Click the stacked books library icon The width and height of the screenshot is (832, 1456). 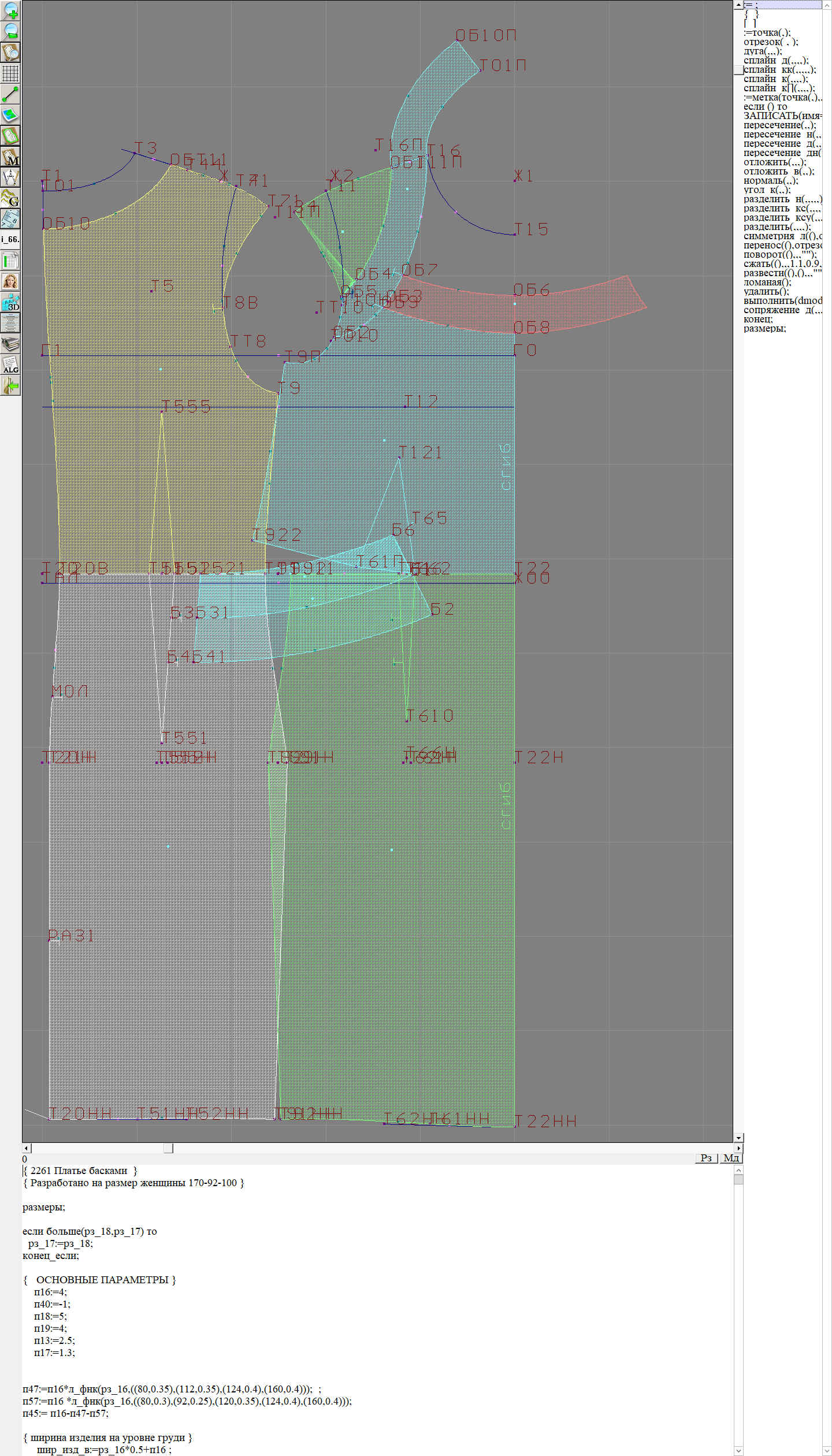pyautogui.click(x=10, y=344)
